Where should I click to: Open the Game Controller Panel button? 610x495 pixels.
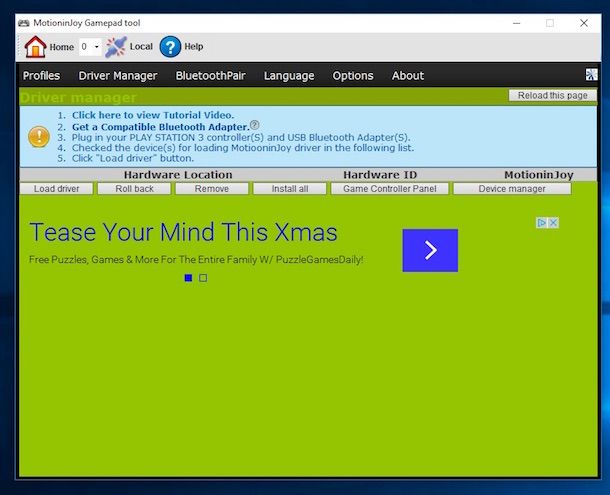click(x=389, y=189)
